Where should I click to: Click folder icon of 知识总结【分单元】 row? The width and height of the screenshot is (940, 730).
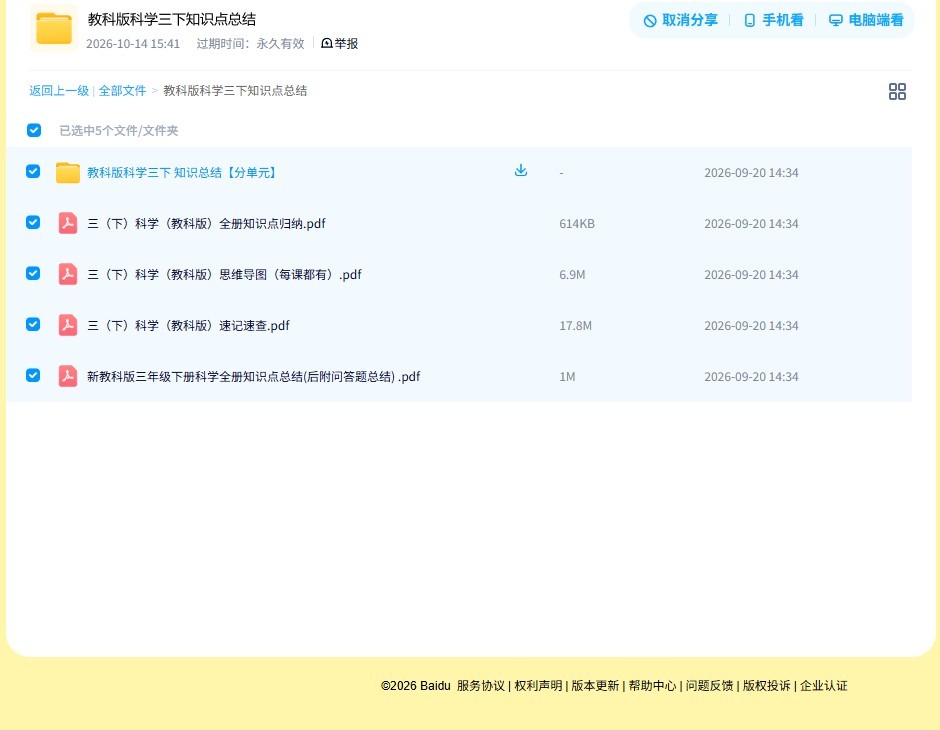(x=68, y=173)
